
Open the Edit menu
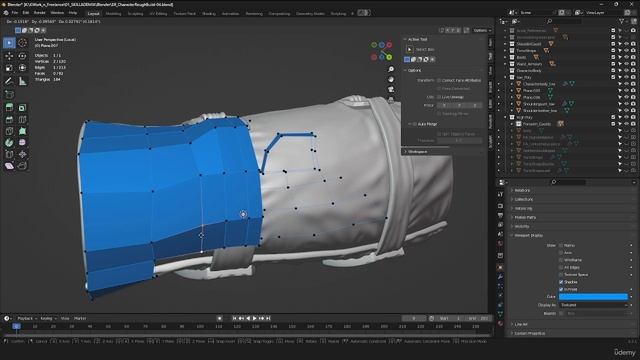click(x=26, y=13)
